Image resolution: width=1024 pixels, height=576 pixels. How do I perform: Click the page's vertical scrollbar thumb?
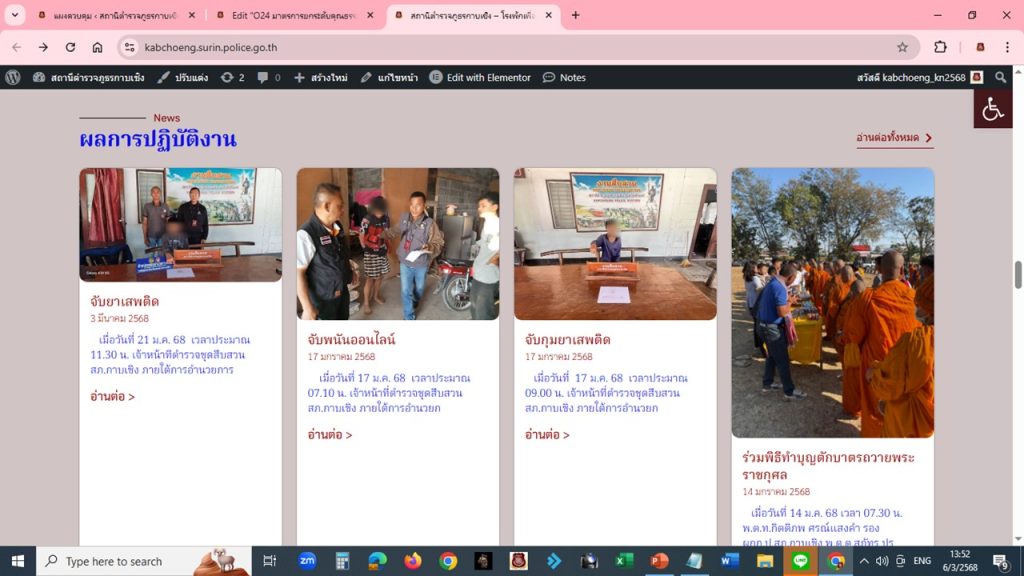pyautogui.click(x=1018, y=274)
